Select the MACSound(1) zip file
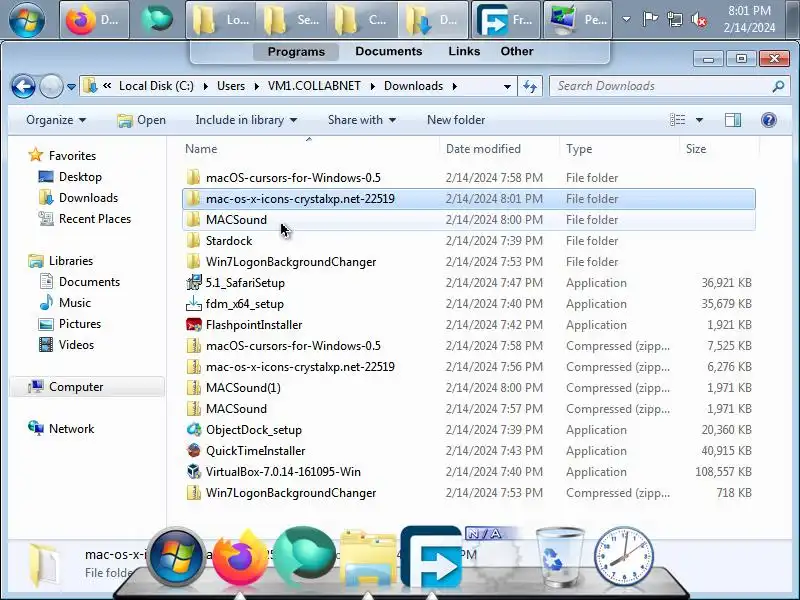Screen dimensions: 800x600 (x=243, y=388)
